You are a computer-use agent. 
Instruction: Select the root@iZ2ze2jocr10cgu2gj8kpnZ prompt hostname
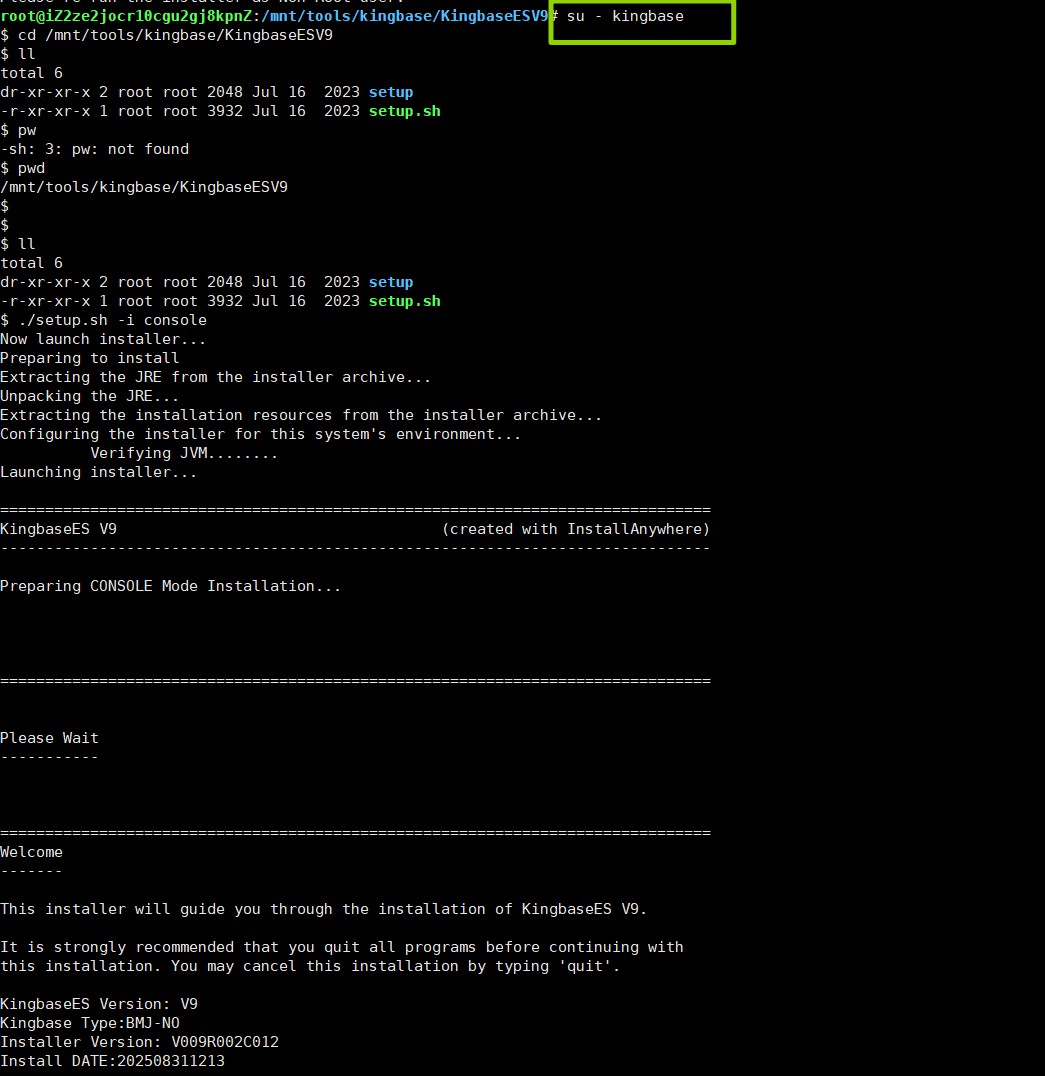126,16
